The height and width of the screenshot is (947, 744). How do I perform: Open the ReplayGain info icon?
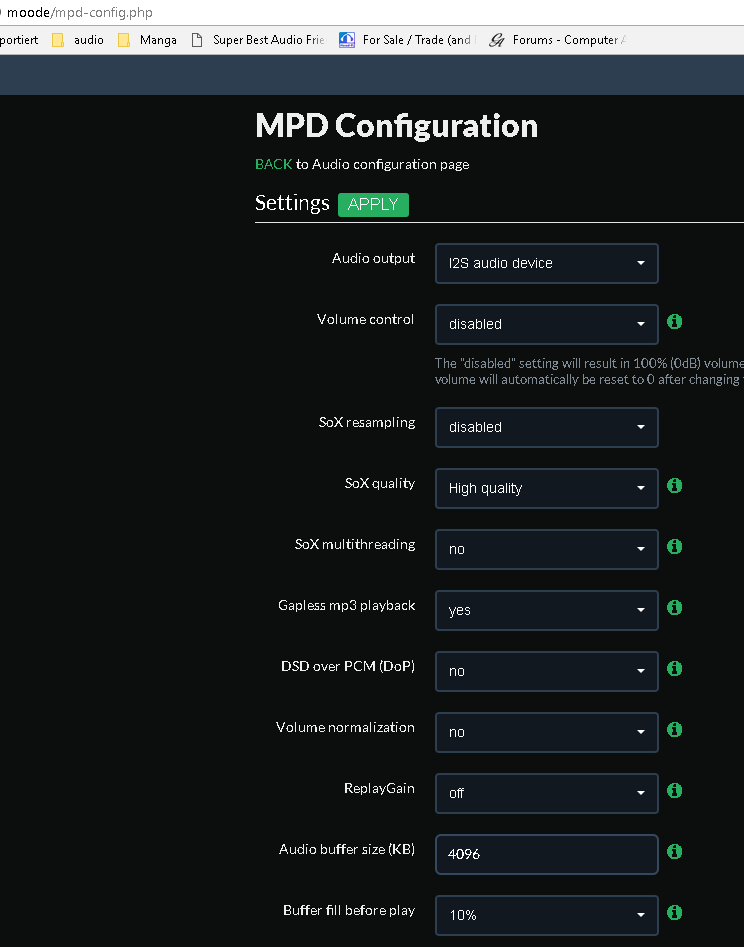click(x=674, y=790)
